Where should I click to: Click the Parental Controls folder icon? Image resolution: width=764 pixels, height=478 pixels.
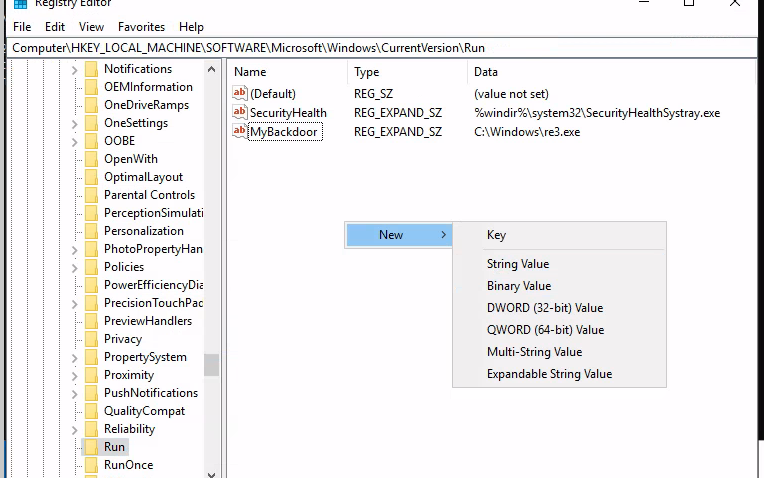[91, 195]
